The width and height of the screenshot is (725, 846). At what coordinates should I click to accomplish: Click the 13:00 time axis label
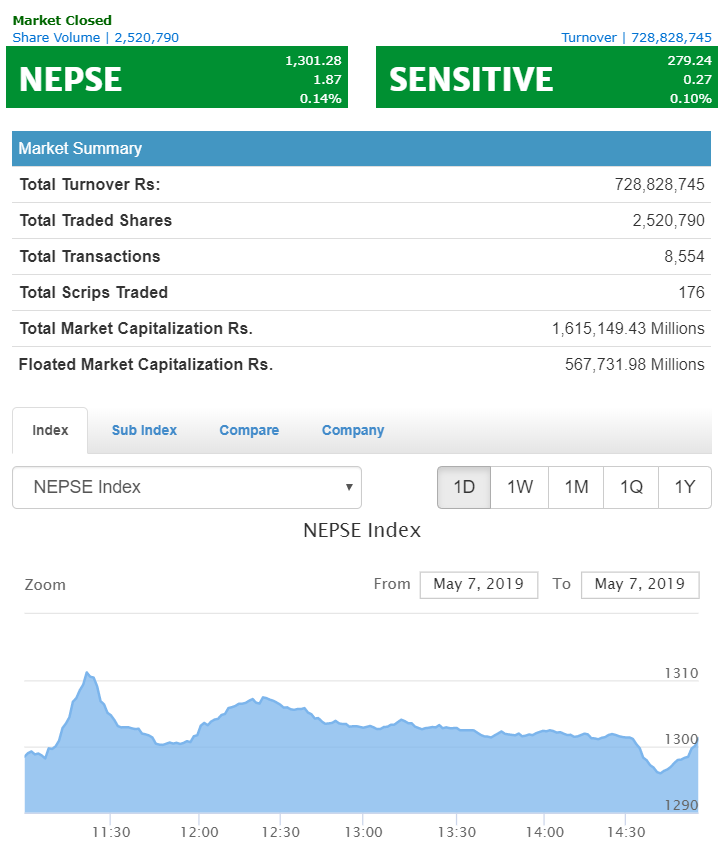(x=363, y=832)
